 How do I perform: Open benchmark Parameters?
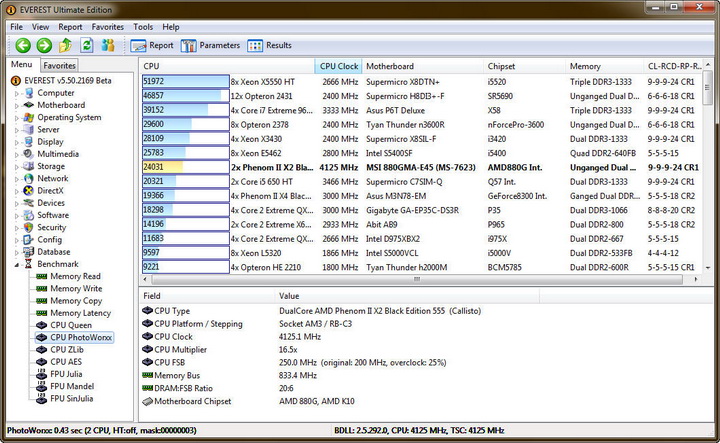point(210,45)
